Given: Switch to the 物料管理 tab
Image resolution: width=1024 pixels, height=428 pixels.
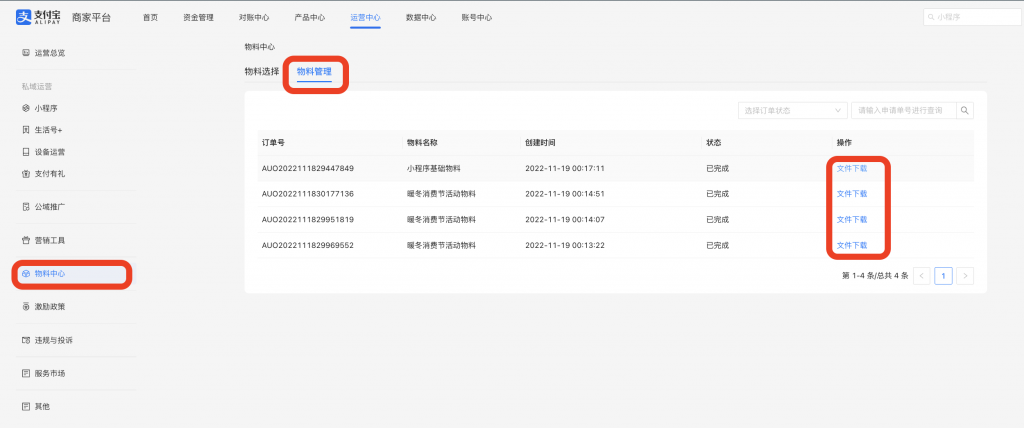Looking at the screenshot, I should pyautogui.click(x=314, y=71).
